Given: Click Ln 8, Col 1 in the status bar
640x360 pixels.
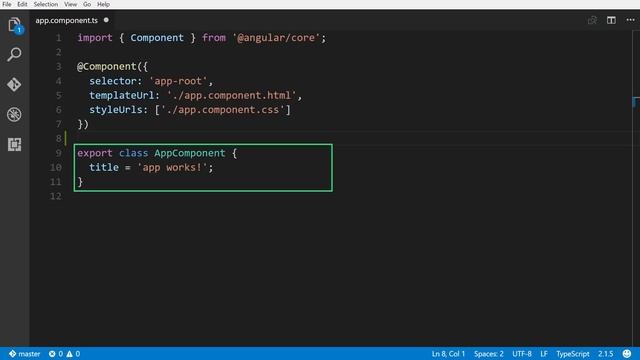Looking at the screenshot, I should coord(448,354).
